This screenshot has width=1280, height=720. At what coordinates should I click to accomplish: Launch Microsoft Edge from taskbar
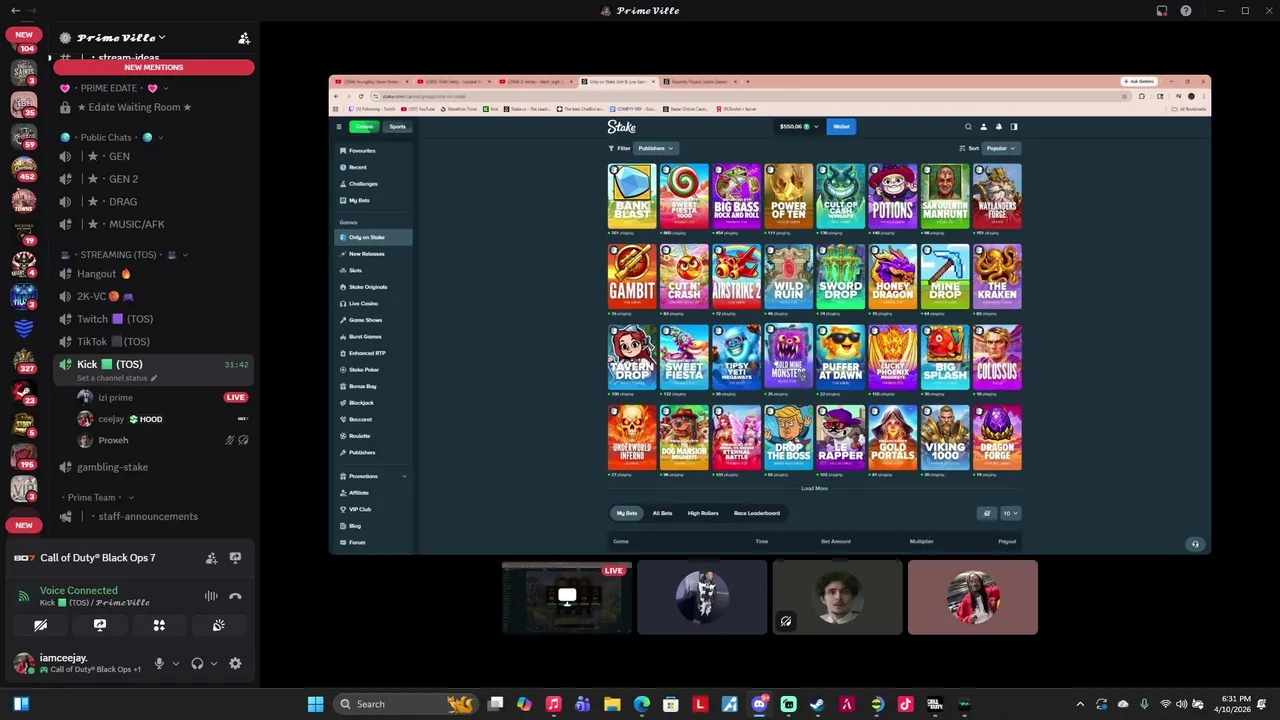click(642, 704)
